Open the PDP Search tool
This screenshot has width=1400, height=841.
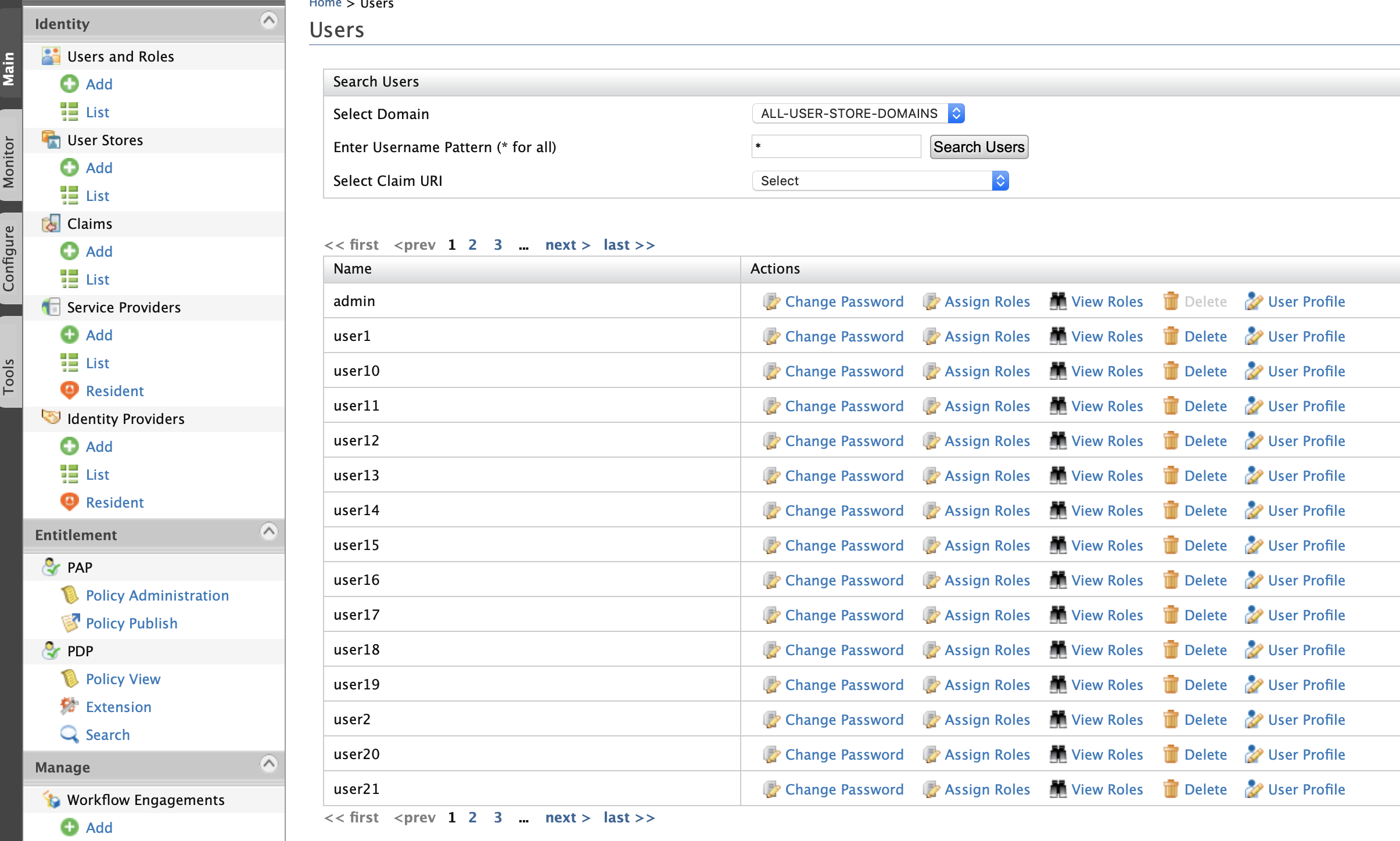(107, 734)
